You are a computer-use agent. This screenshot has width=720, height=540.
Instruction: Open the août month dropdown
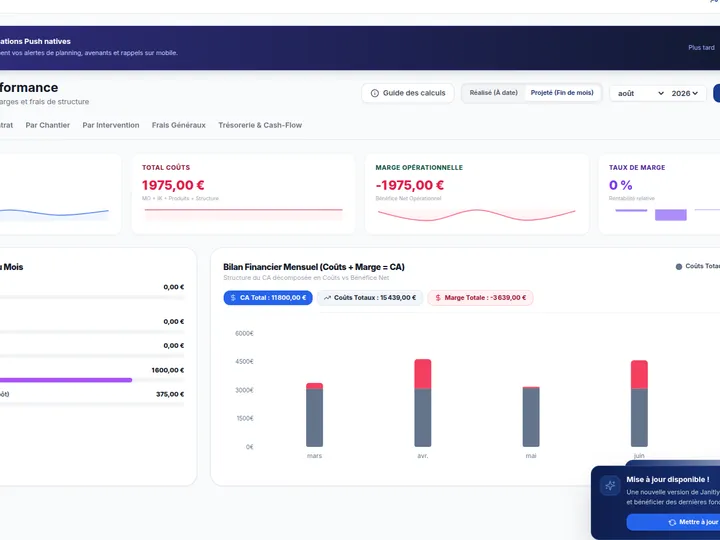[640, 93]
